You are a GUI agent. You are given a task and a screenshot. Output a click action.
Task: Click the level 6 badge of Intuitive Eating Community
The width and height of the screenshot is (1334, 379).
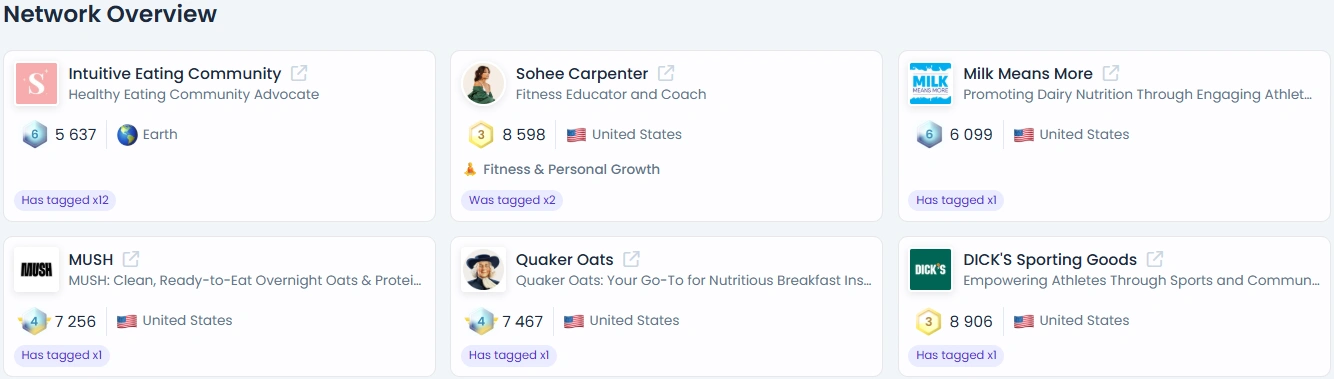pyautogui.click(x=35, y=135)
